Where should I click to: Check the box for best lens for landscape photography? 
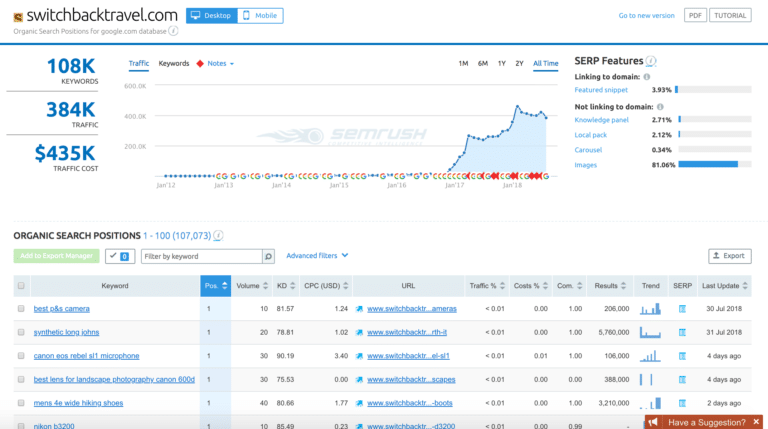click(x=21, y=379)
